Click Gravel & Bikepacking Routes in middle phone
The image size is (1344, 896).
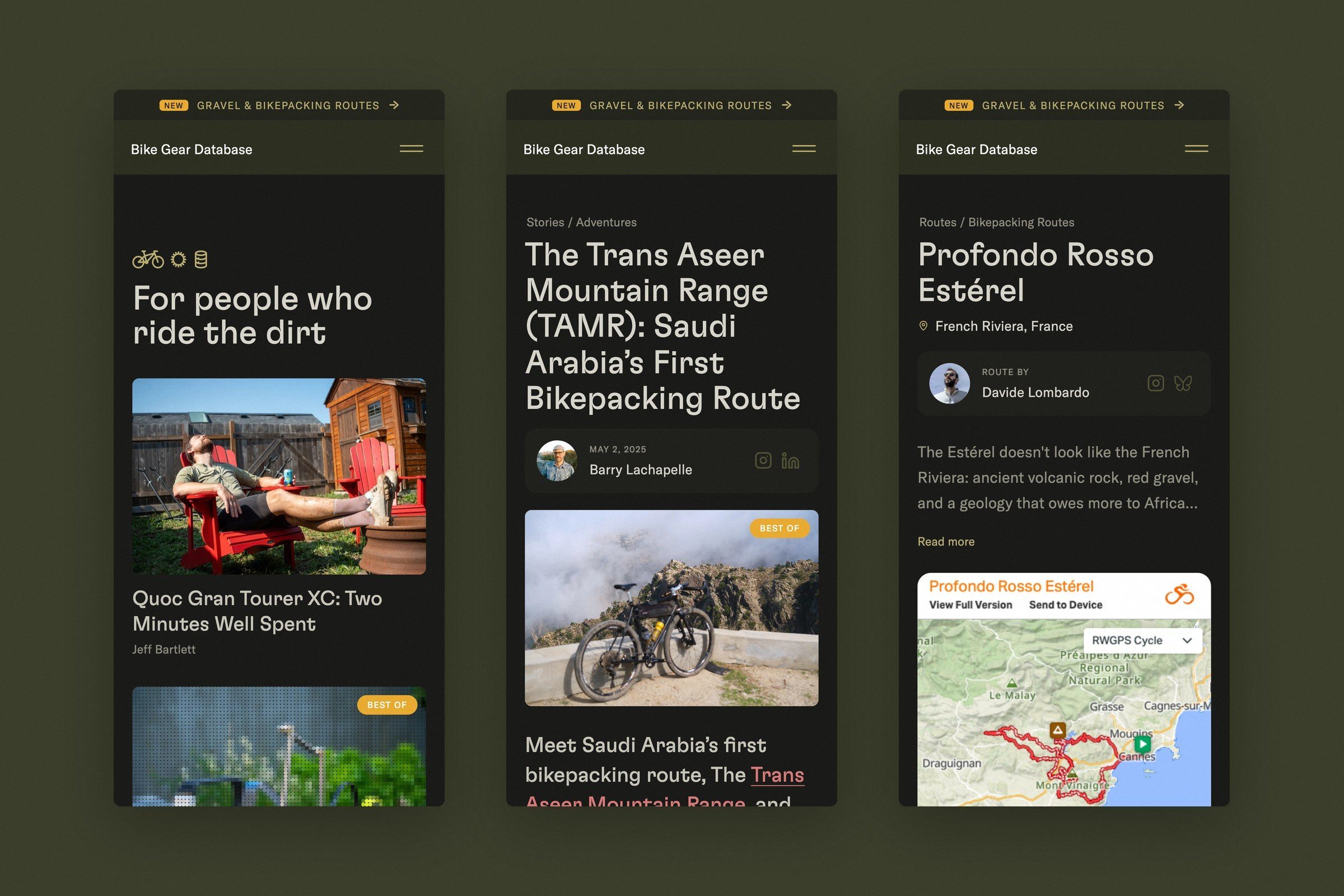coord(680,106)
